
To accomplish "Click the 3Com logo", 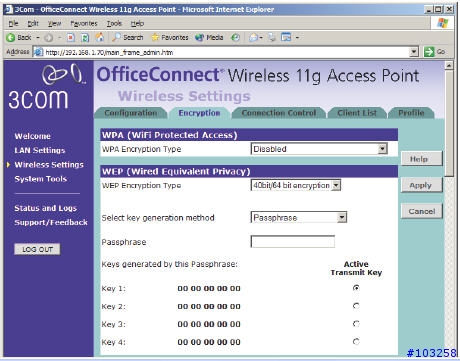I will pos(46,87).
